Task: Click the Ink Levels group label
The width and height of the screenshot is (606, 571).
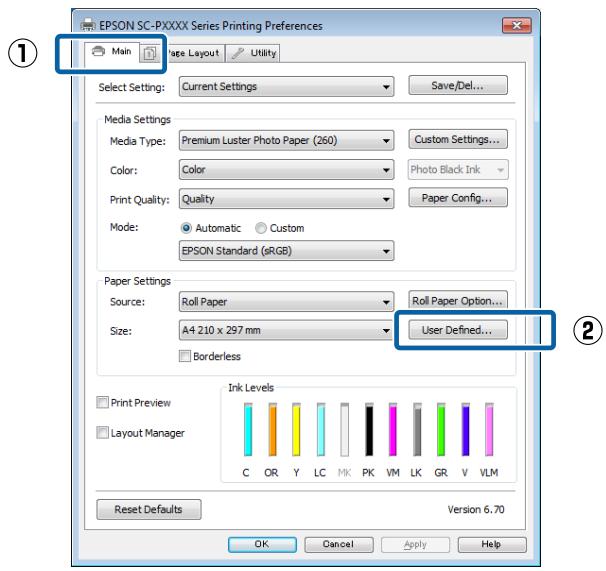Action: [251, 387]
